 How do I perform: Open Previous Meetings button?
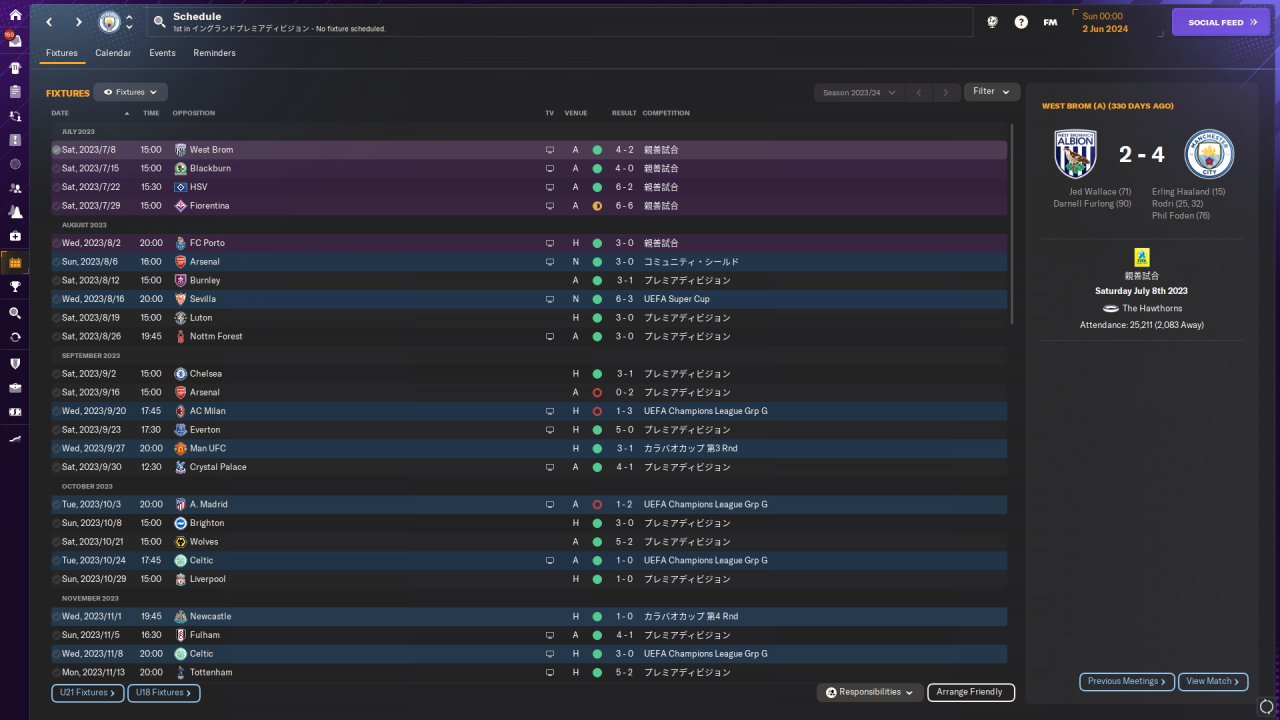click(x=1127, y=682)
